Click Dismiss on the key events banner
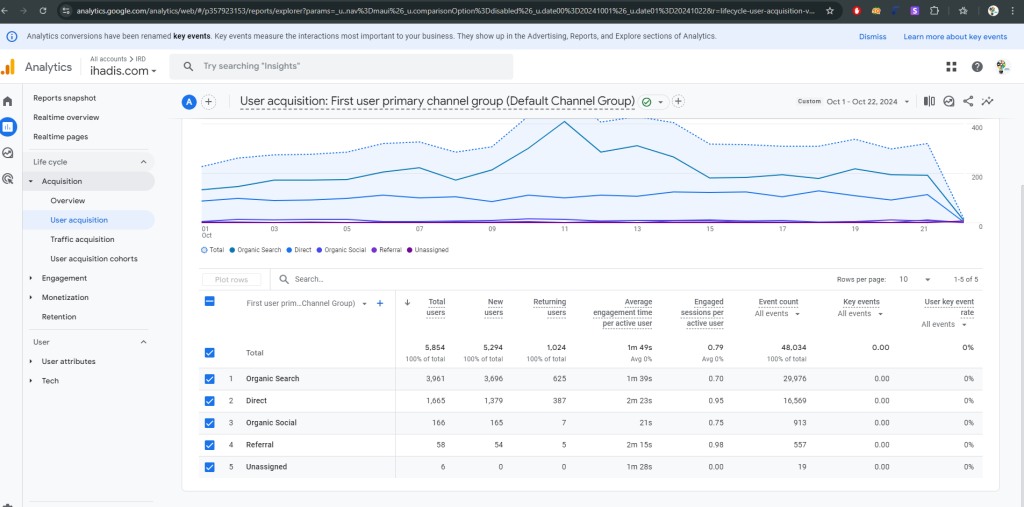 872,36
